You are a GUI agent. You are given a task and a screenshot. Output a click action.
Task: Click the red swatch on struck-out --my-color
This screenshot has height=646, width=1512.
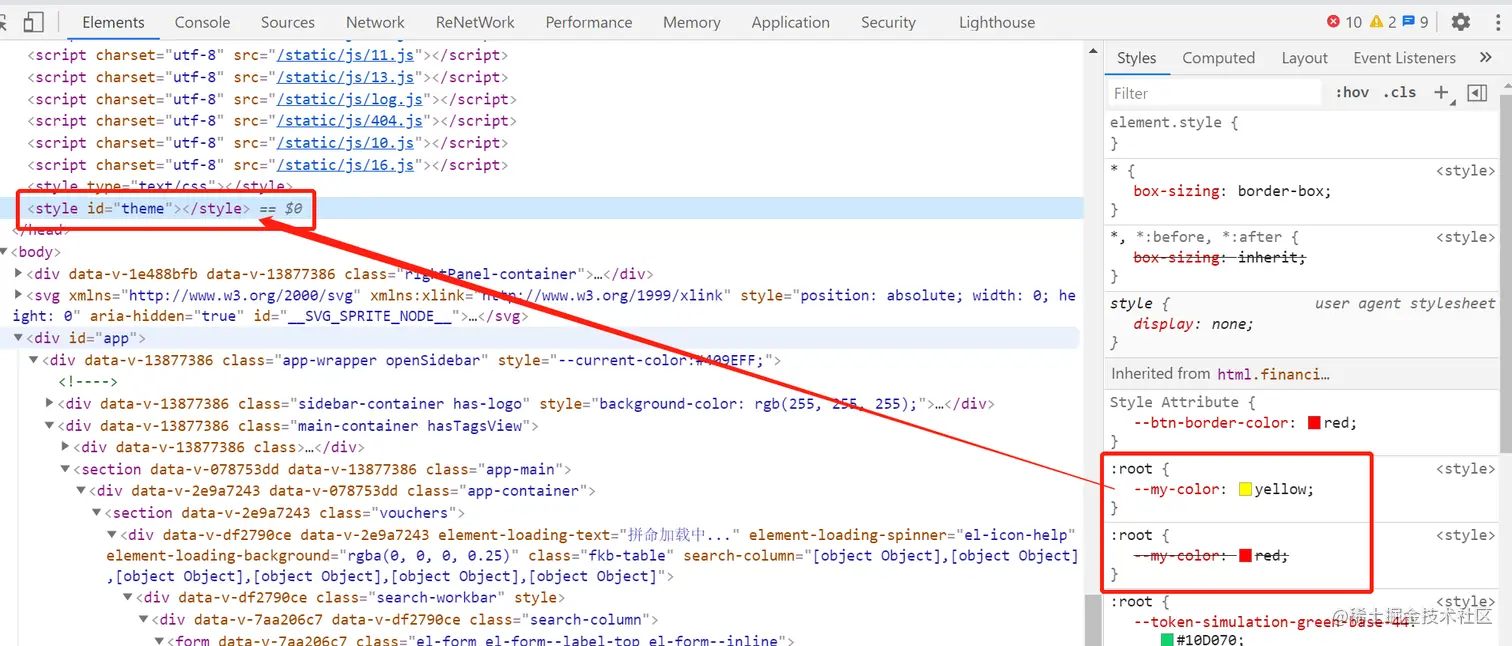[1245, 555]
